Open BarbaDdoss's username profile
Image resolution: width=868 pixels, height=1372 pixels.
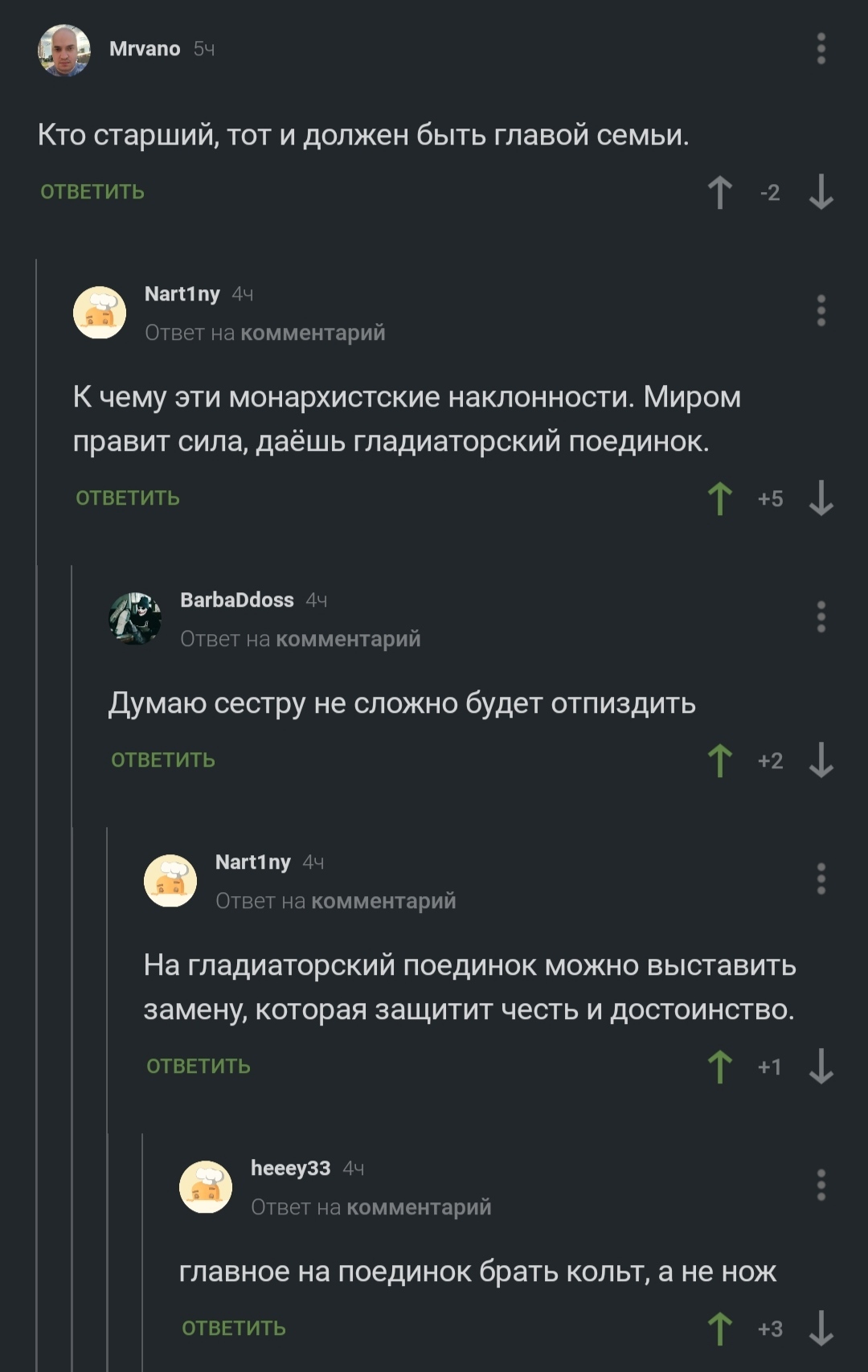pyautogui.click(x=237, y=600)
